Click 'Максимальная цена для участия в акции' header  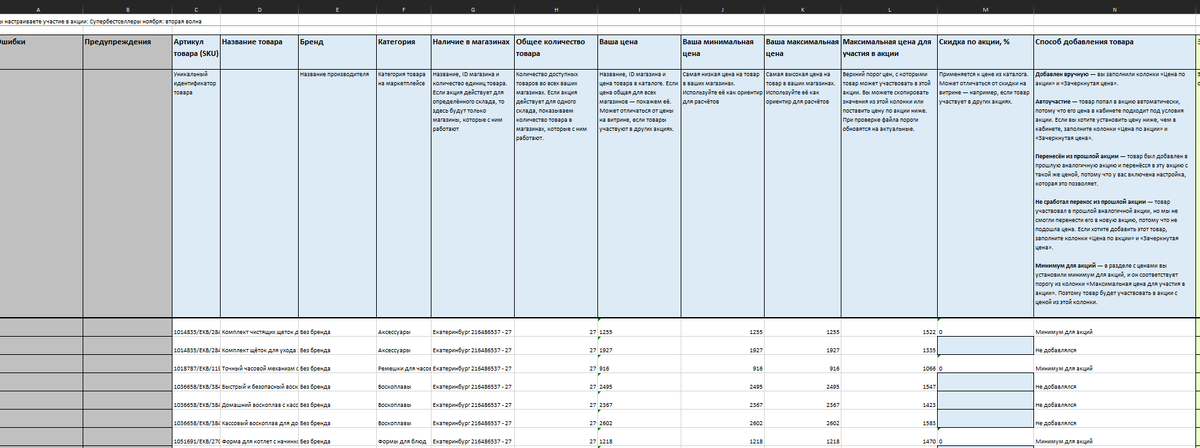point(889,50)
